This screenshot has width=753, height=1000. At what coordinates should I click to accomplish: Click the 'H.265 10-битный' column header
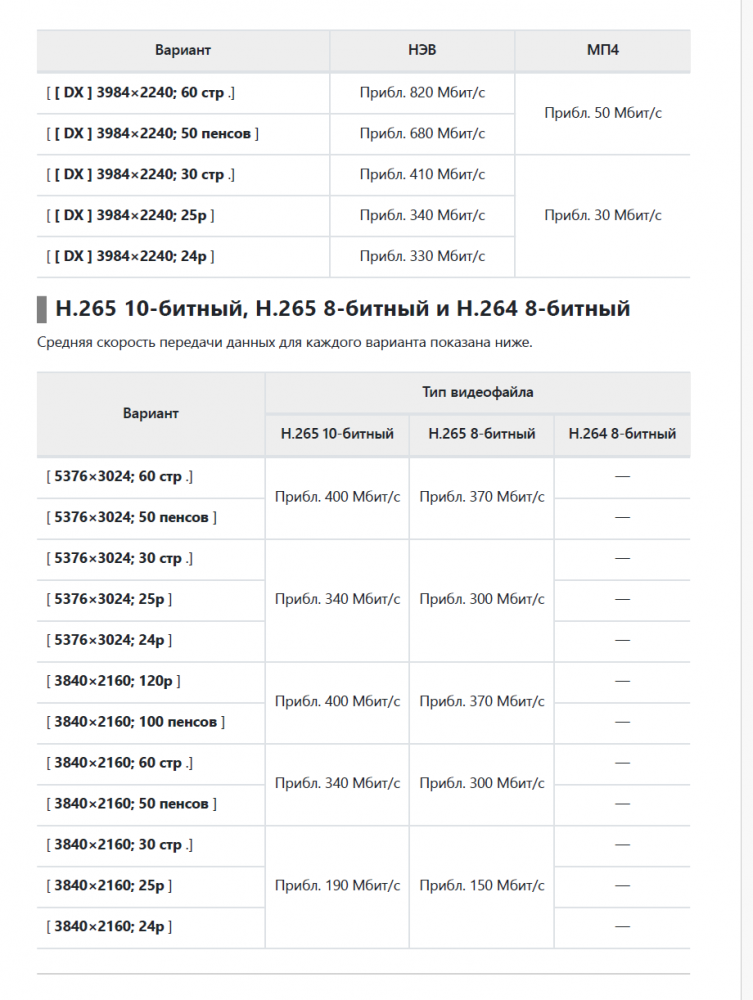tap(337, 434)
